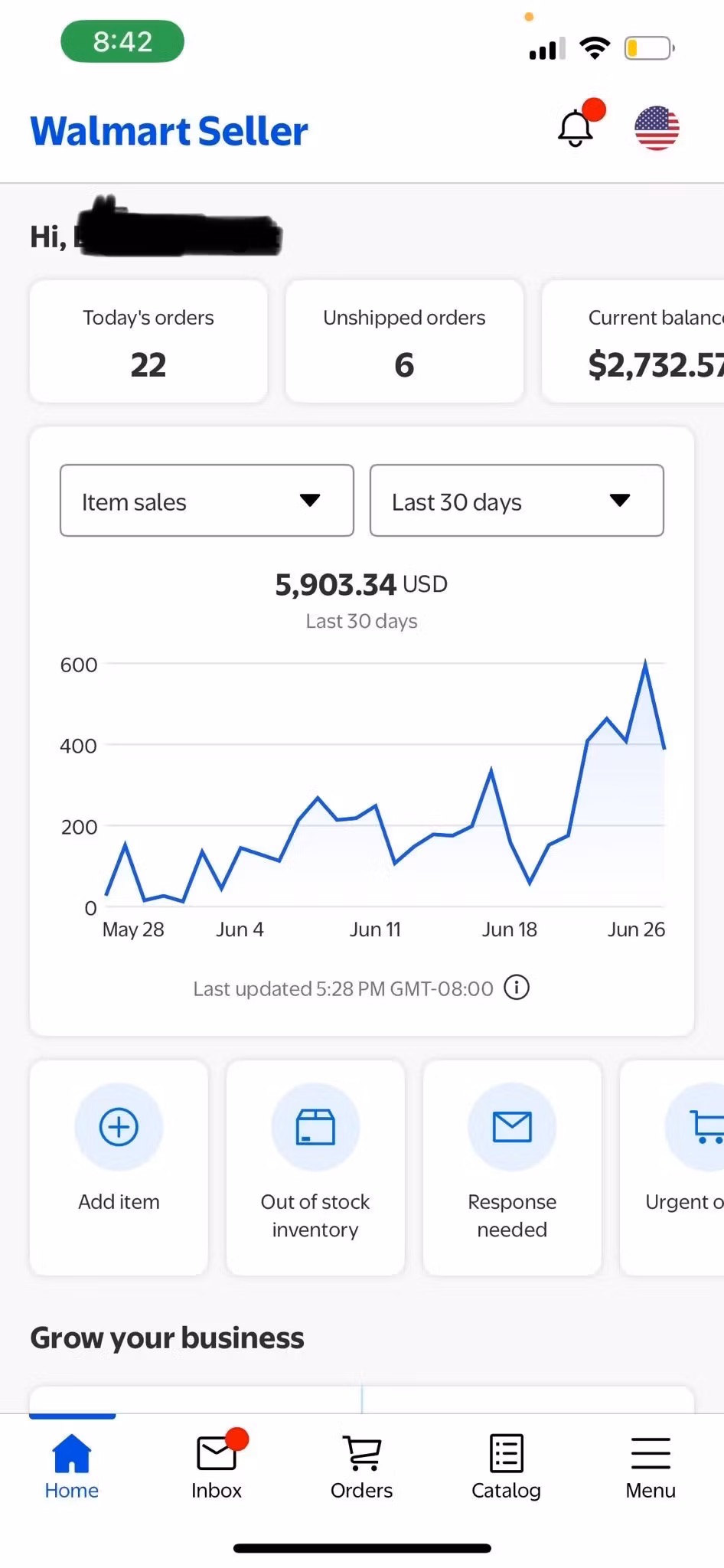Open the Item sales metric dropdown
The image size is (724, 1568).
[x=207, y=501]
